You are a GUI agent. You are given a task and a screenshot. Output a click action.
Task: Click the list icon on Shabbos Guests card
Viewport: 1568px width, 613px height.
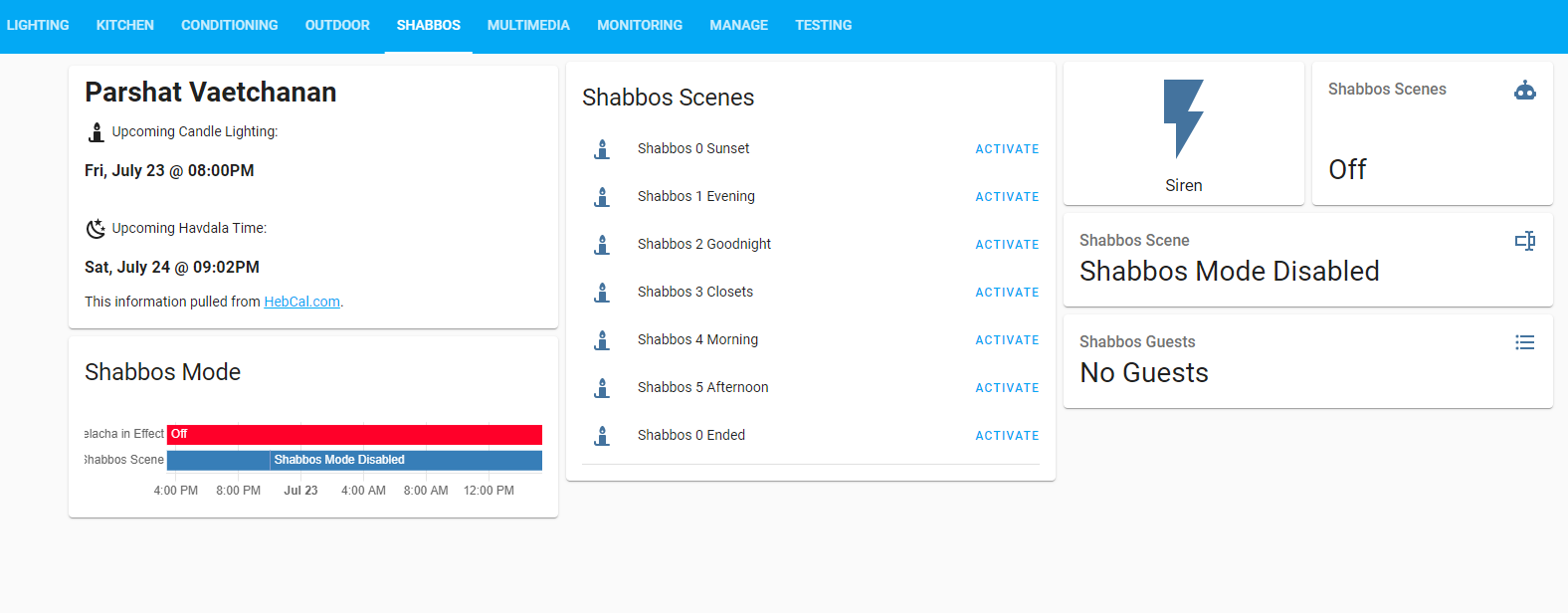click(x=1525, y=342)
